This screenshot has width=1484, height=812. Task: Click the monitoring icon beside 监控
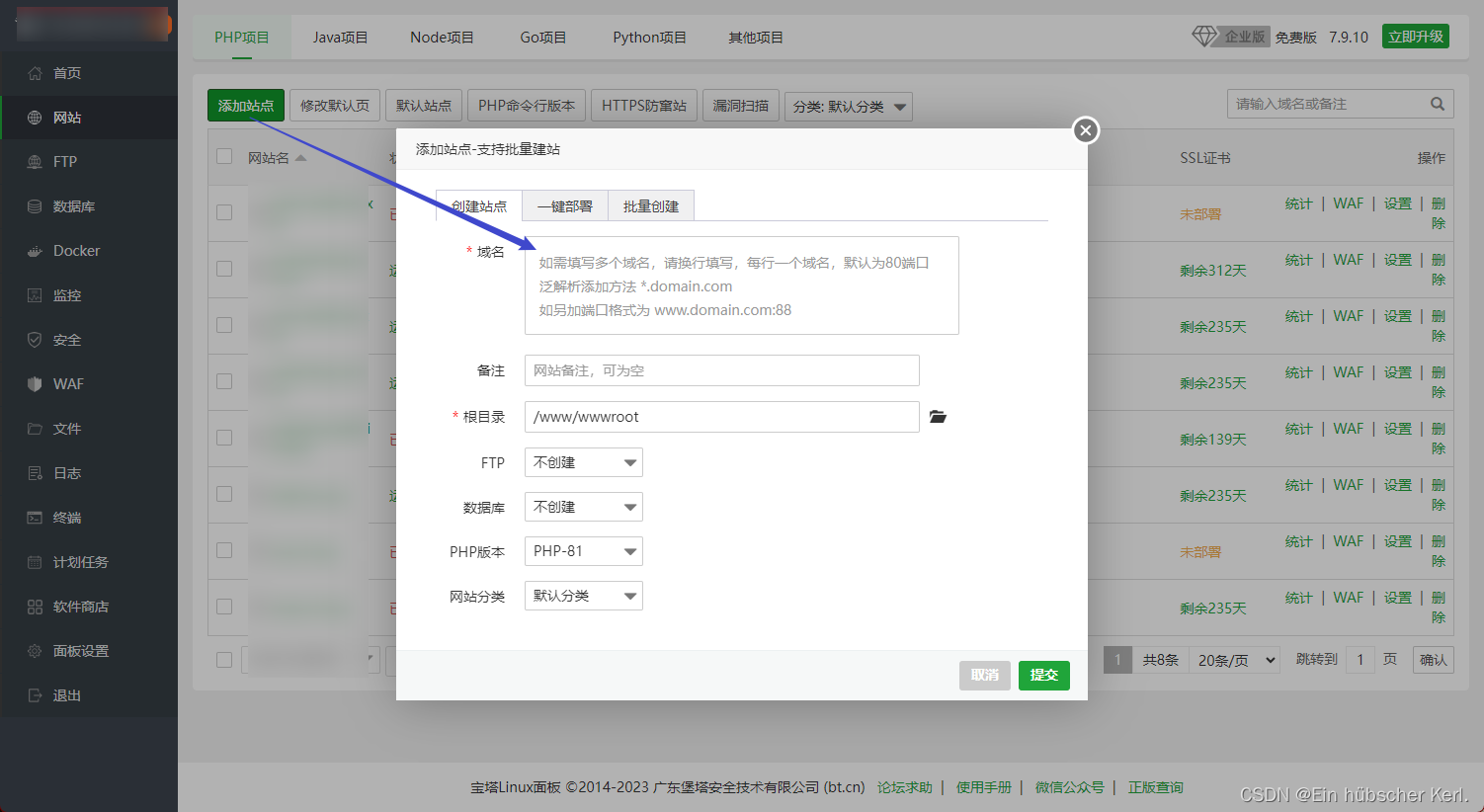(x=35, y=295)
